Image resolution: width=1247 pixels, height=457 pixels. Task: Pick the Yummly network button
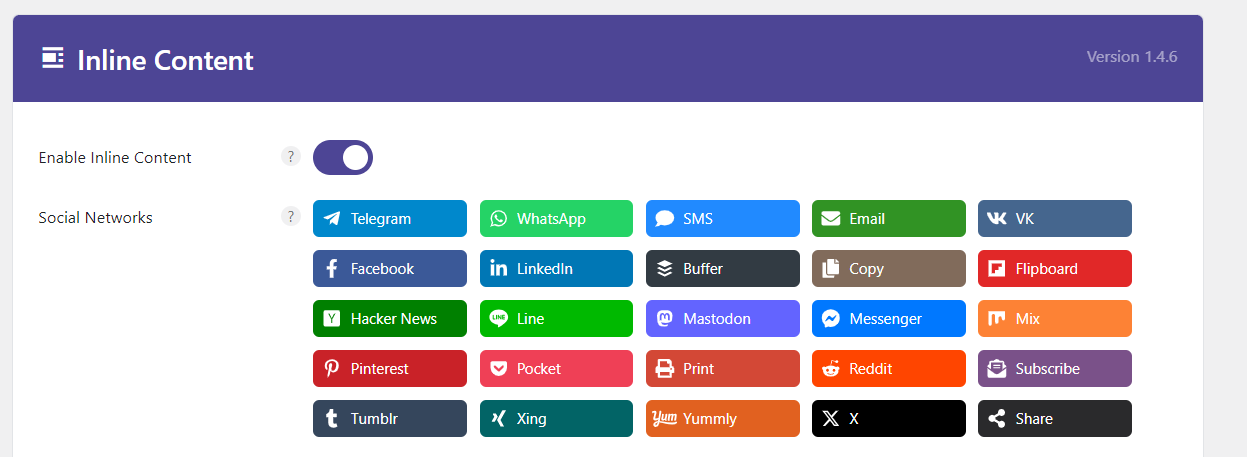tap(722, 419)
